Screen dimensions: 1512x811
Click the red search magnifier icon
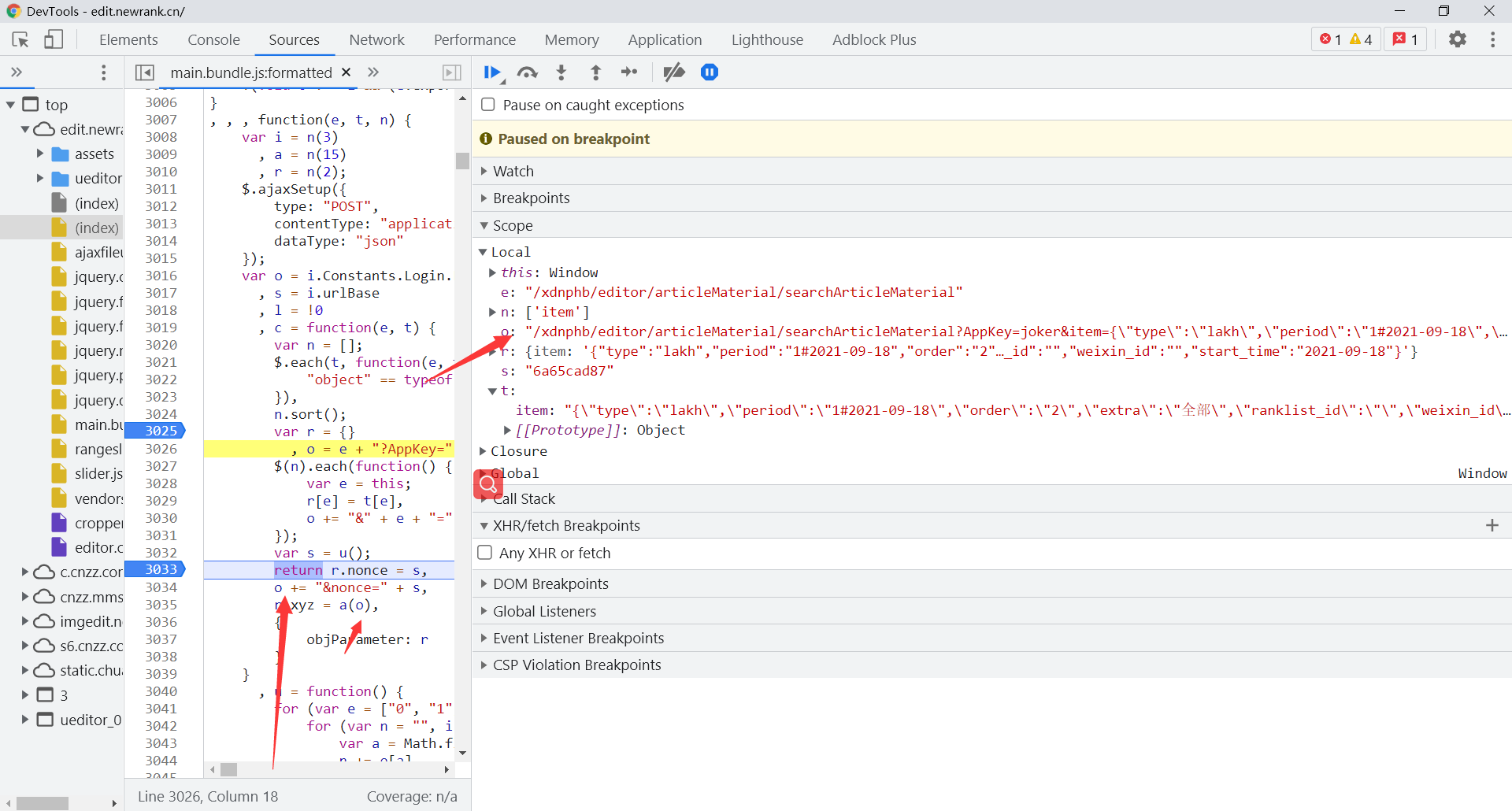click(488, 484)
